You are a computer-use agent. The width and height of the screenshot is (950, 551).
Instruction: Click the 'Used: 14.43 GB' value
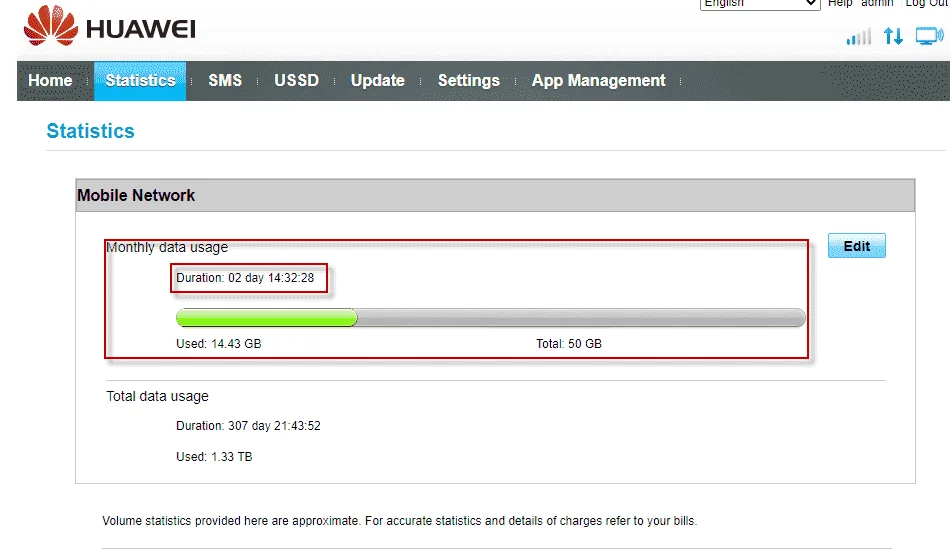pyautogui.click(x=219, y=344)
